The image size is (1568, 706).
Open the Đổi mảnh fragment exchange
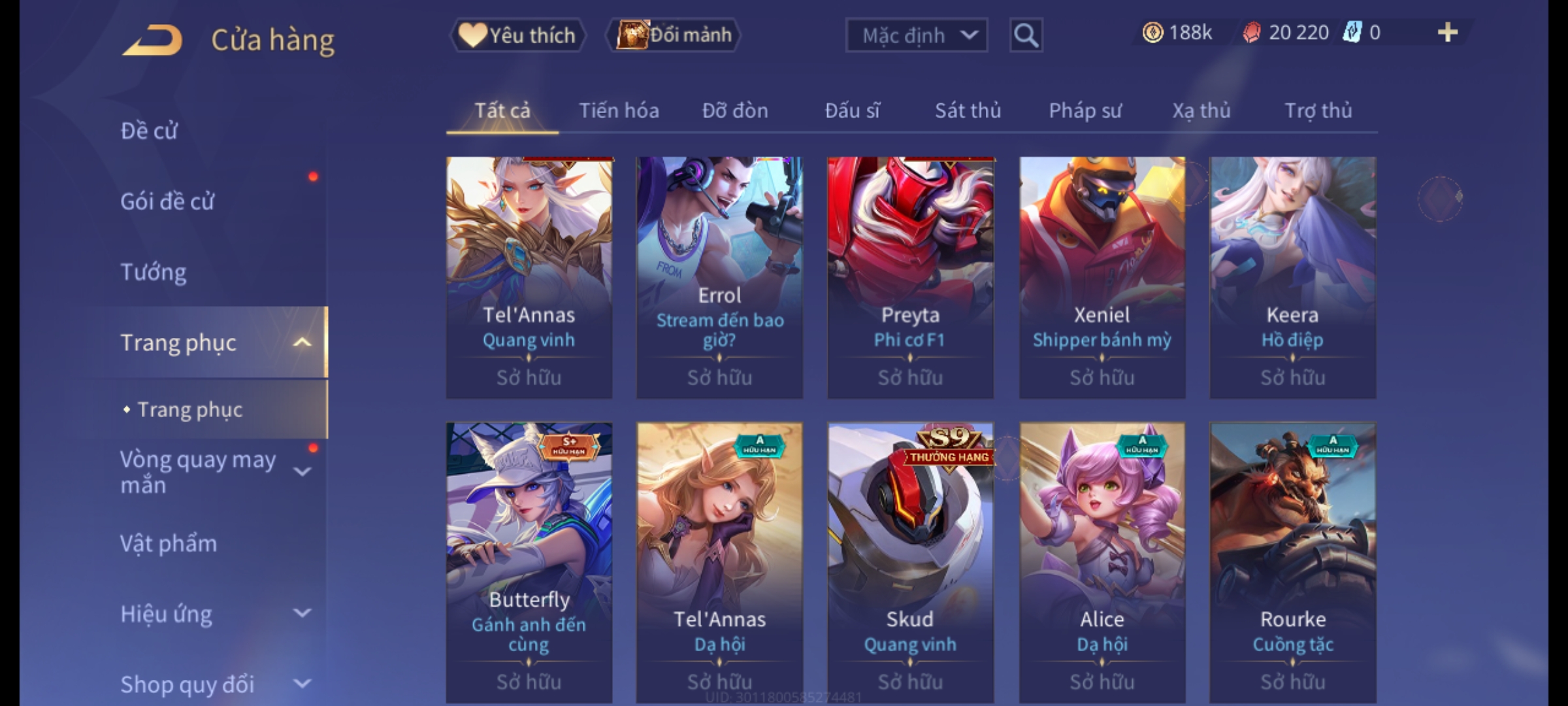point(674,35)
